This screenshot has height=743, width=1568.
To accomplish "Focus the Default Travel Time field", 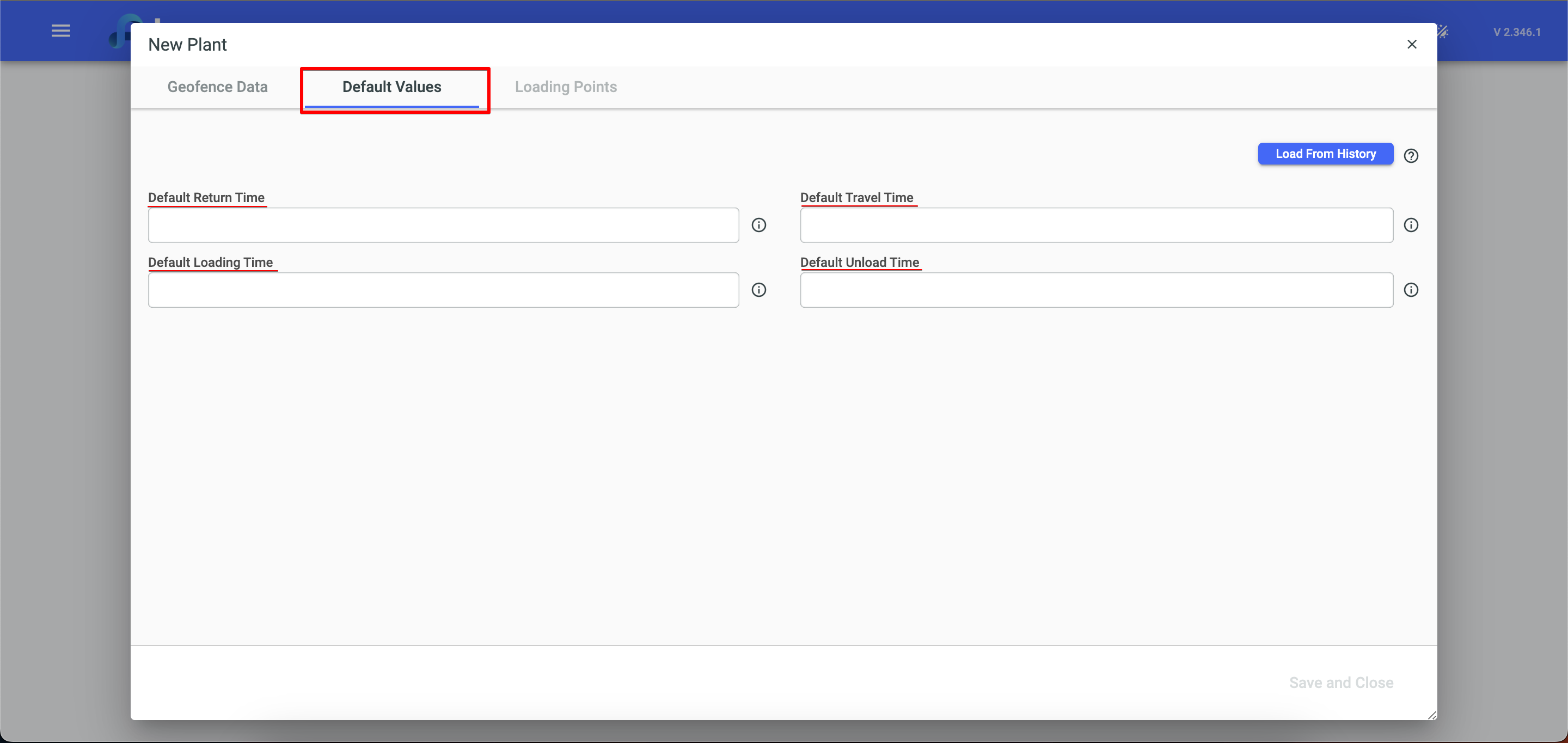I will [x=1095, y=225].
